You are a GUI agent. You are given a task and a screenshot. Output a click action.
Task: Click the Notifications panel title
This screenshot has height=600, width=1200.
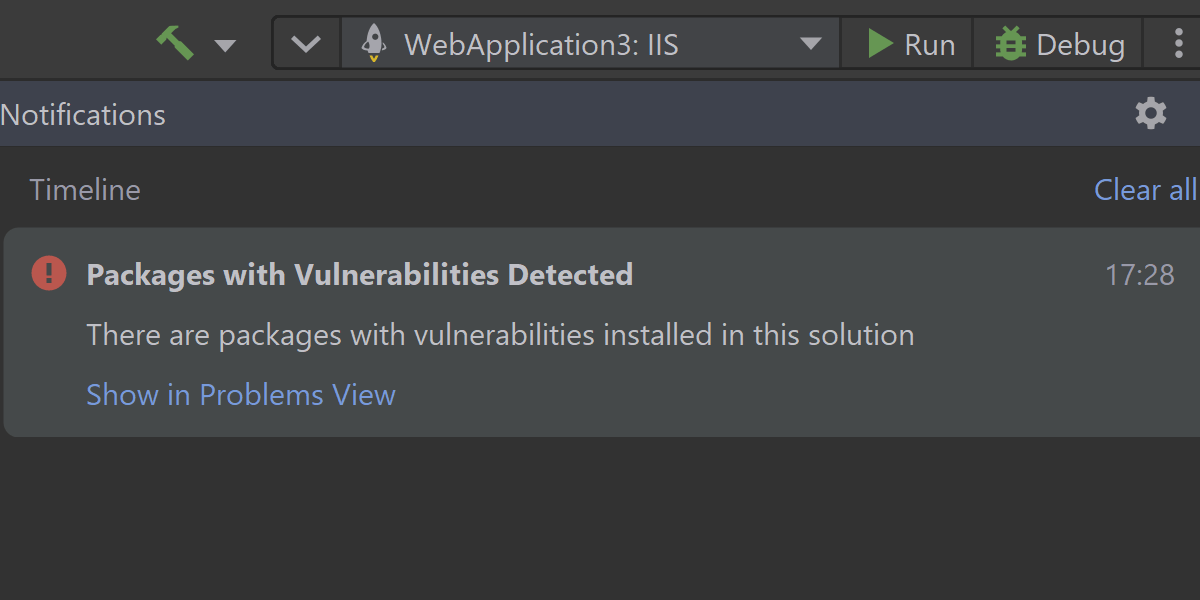(83, 115)
